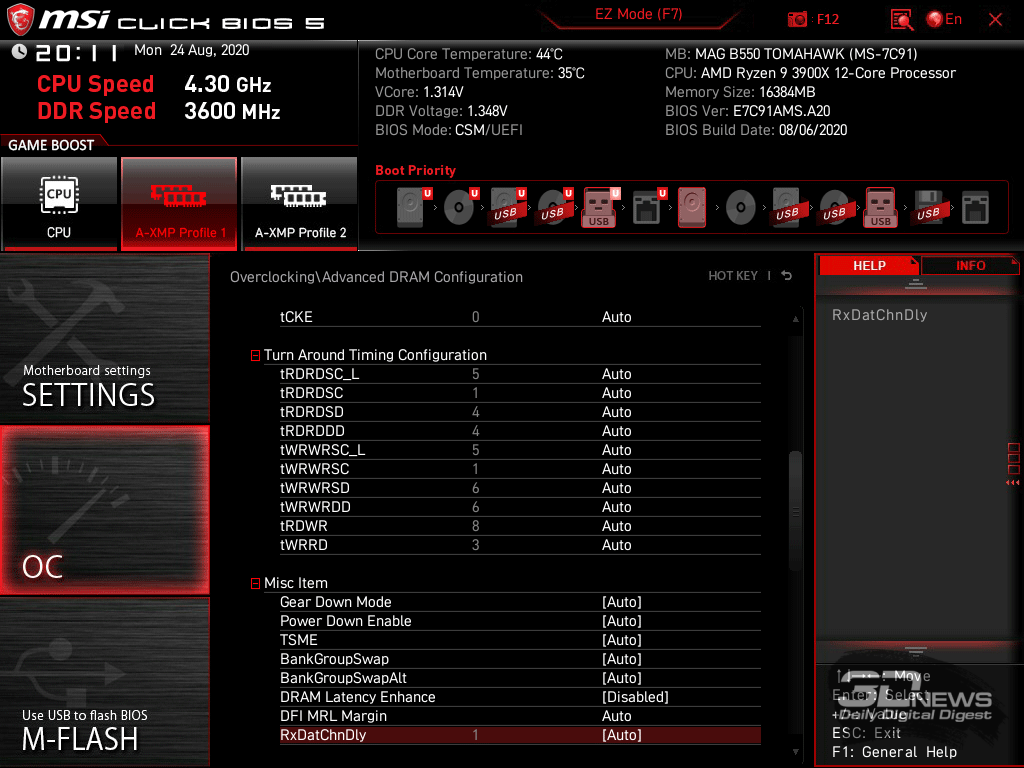This screenshot has width=1024, height=768.
Task: Click the settings list scrollbar thumb
Action: 795,511
